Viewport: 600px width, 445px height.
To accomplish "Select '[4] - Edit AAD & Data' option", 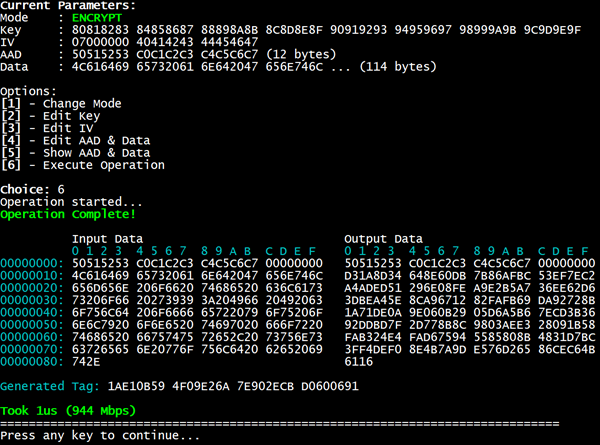I will (73, 149).
